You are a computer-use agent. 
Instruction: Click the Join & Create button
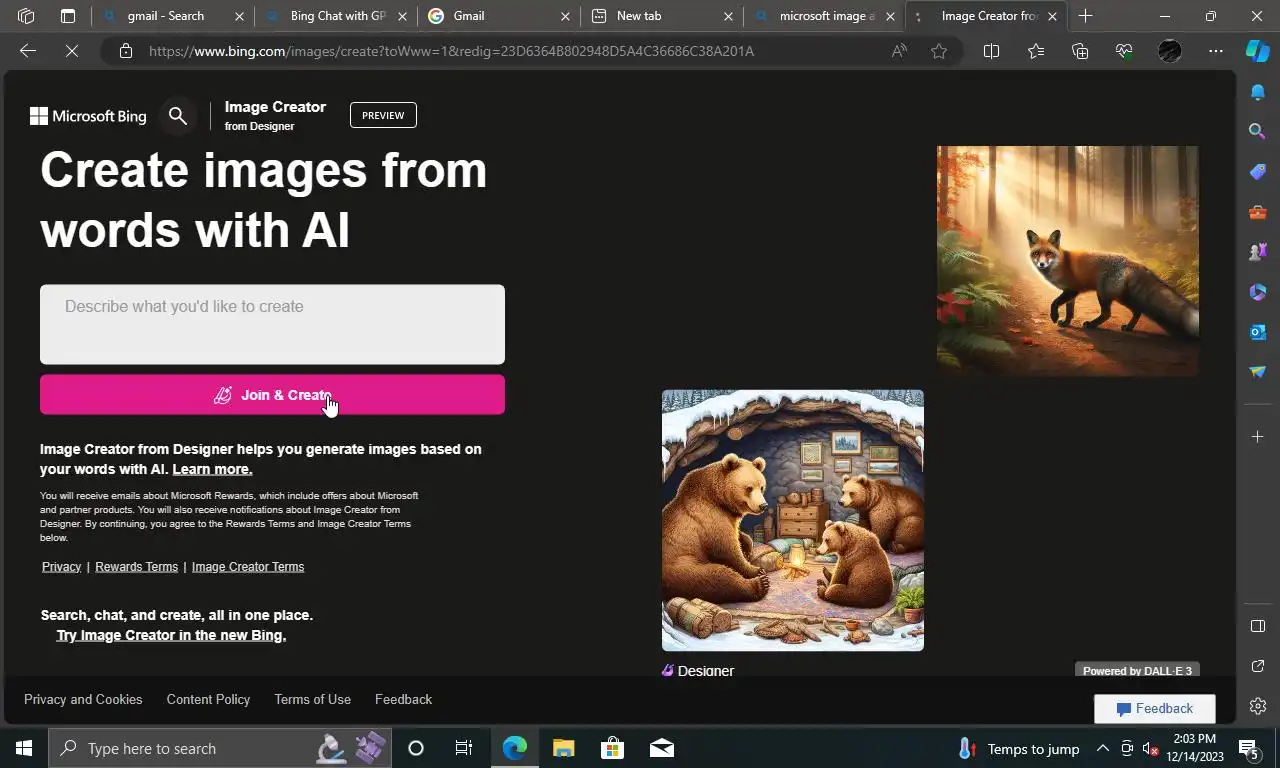272,395
